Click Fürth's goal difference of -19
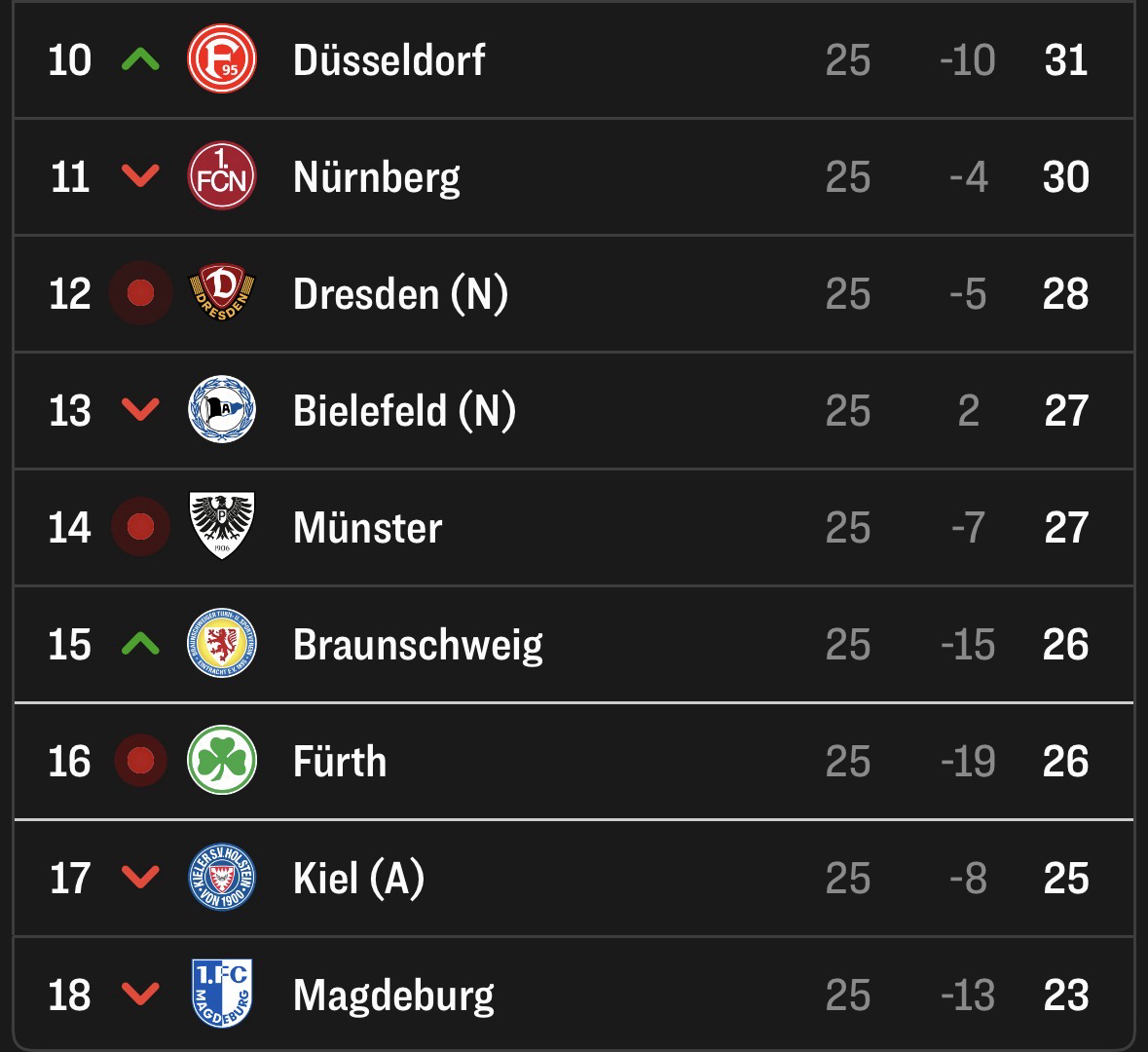The image size is (1148, 1052). coord(968,762)
